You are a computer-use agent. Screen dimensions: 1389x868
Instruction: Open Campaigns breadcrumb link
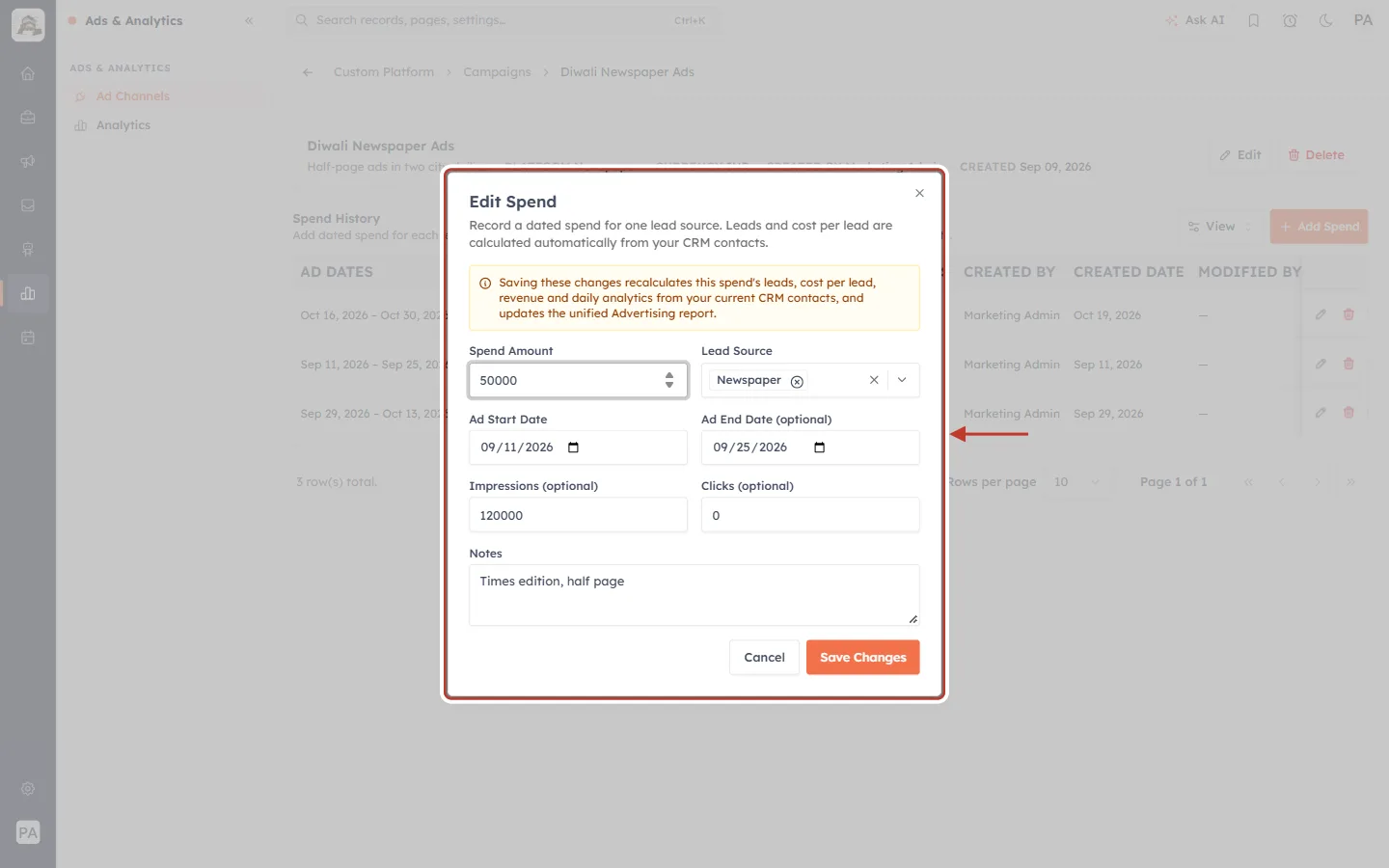click(497, 72)
